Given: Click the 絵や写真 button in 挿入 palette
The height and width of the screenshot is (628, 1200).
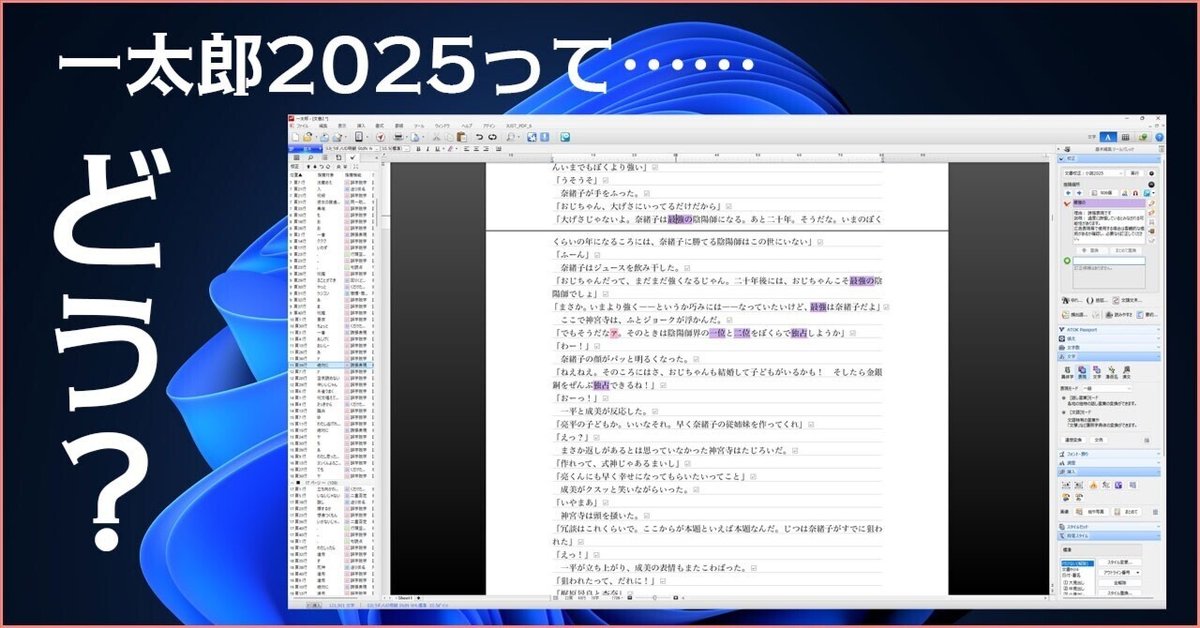Looking at the screenshot, I should (1092, 511).
